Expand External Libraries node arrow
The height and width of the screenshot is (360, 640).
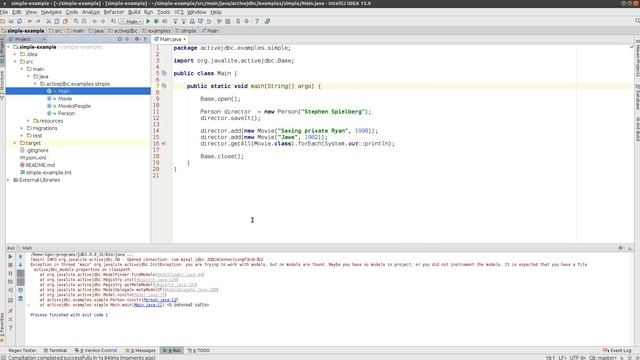[x=9, y=180]
